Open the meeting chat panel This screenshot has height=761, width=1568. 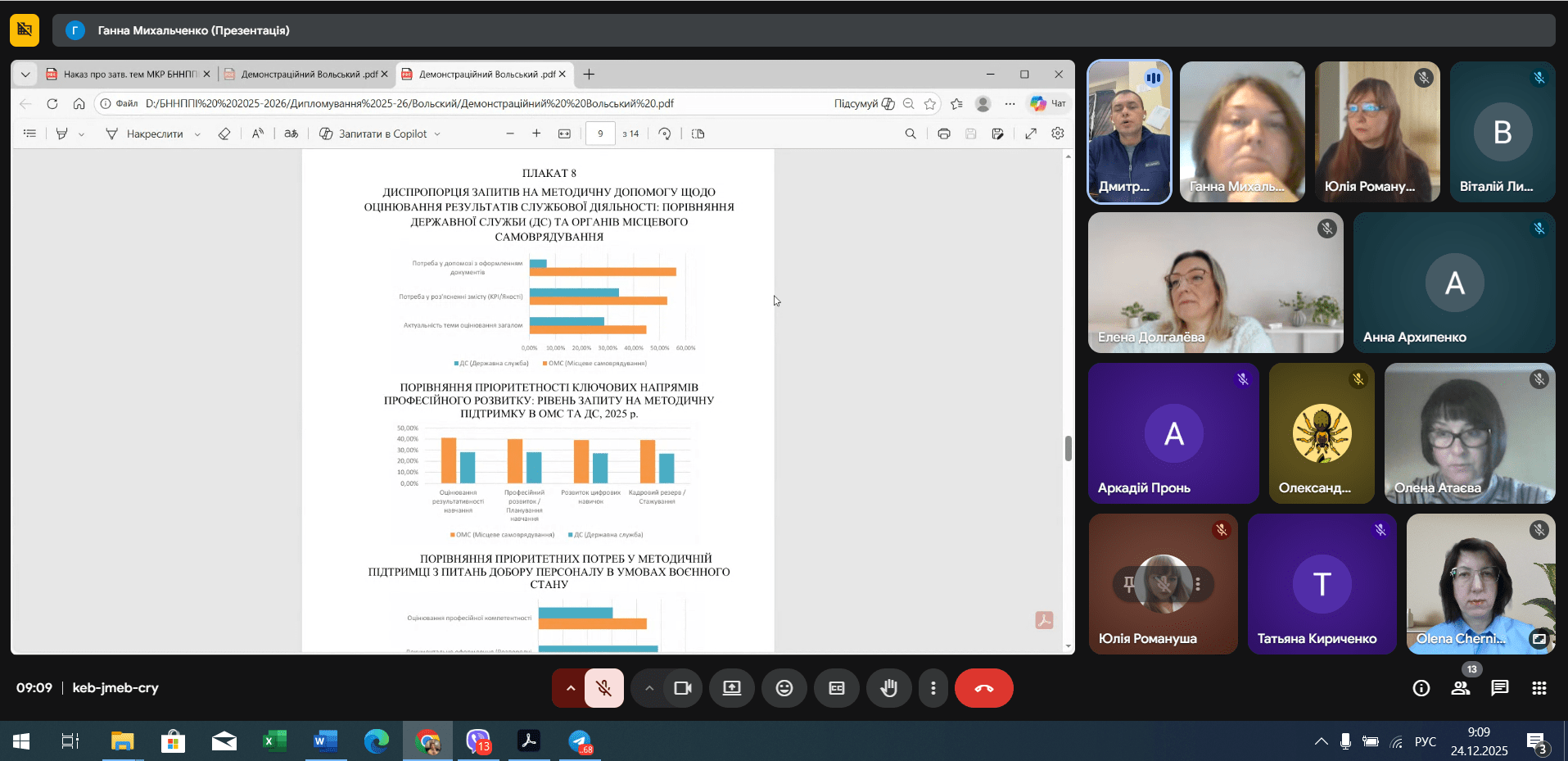[1499, 688]
